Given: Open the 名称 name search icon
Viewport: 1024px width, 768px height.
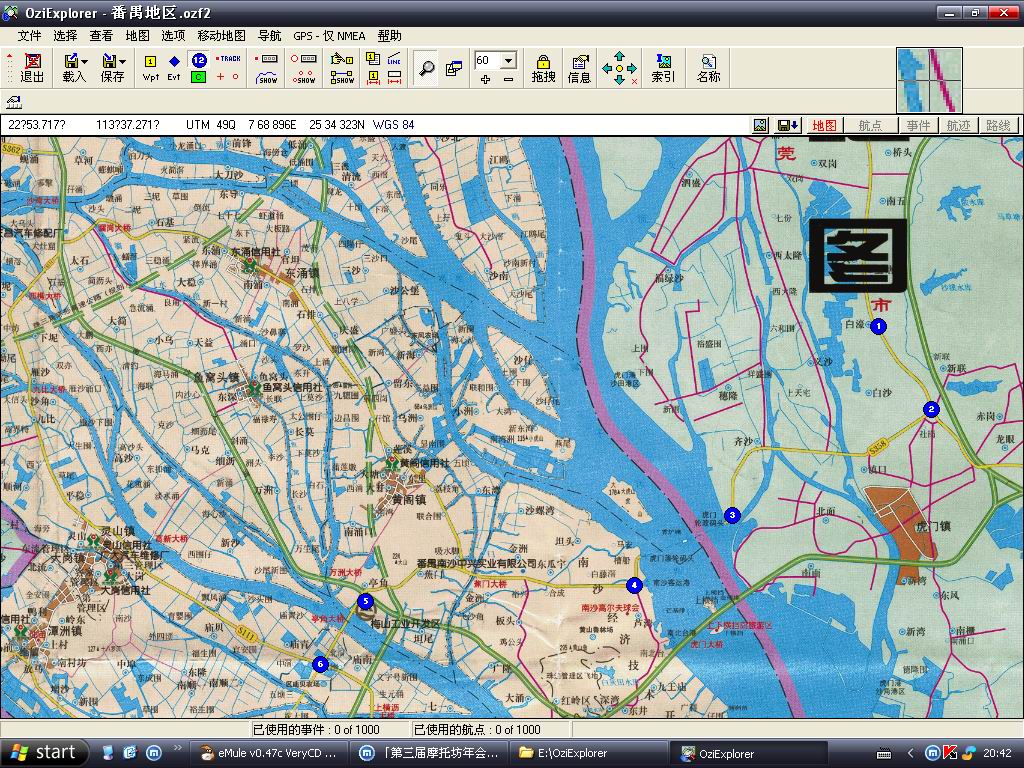Looking at the screenshot, I should pyautogui.click(x=708, y=68).
